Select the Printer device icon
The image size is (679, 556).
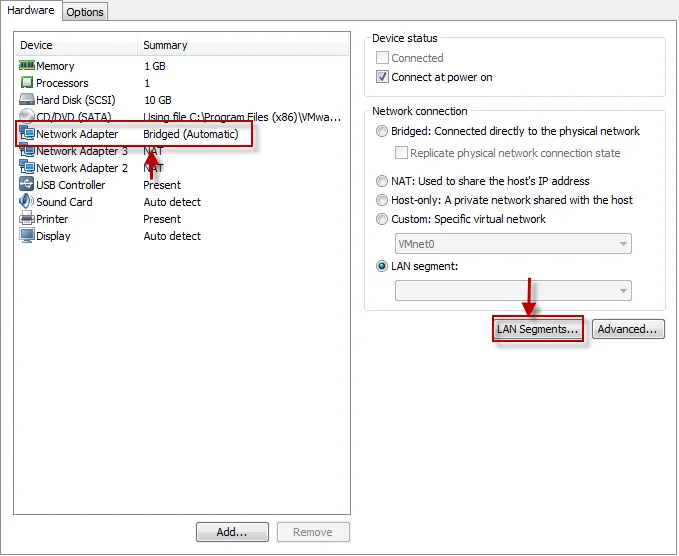[x=27, y=219]
